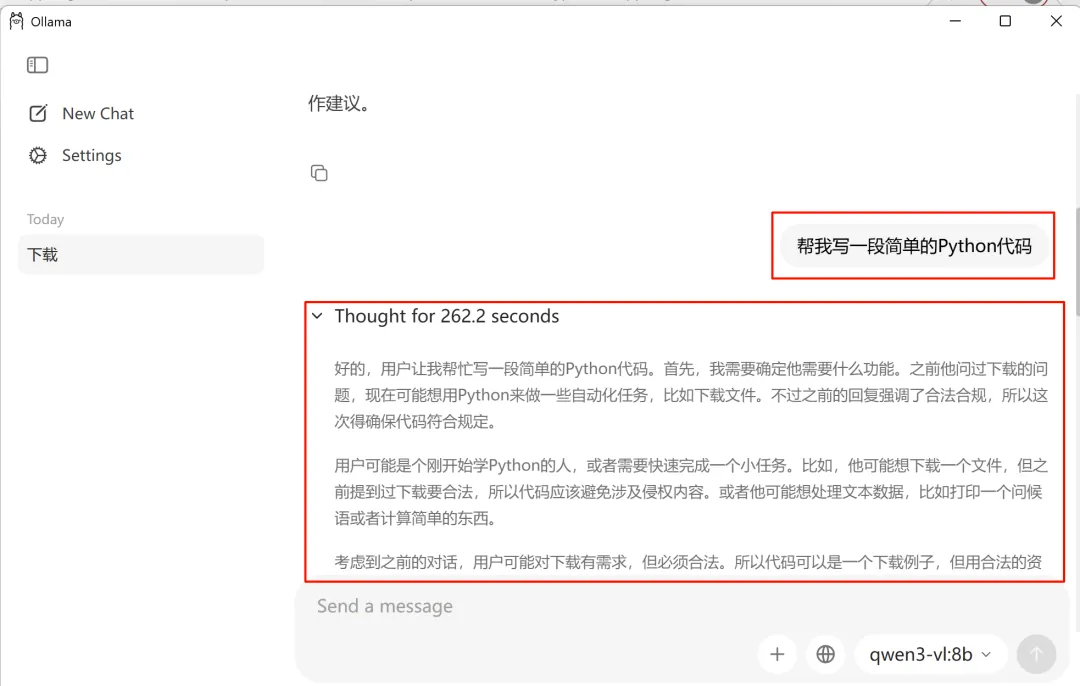The width and height of the screenshot is (1080, 686).
Task: Open the qwen3-vl:8b model dropdown
Action: click(x=930, y=654)
